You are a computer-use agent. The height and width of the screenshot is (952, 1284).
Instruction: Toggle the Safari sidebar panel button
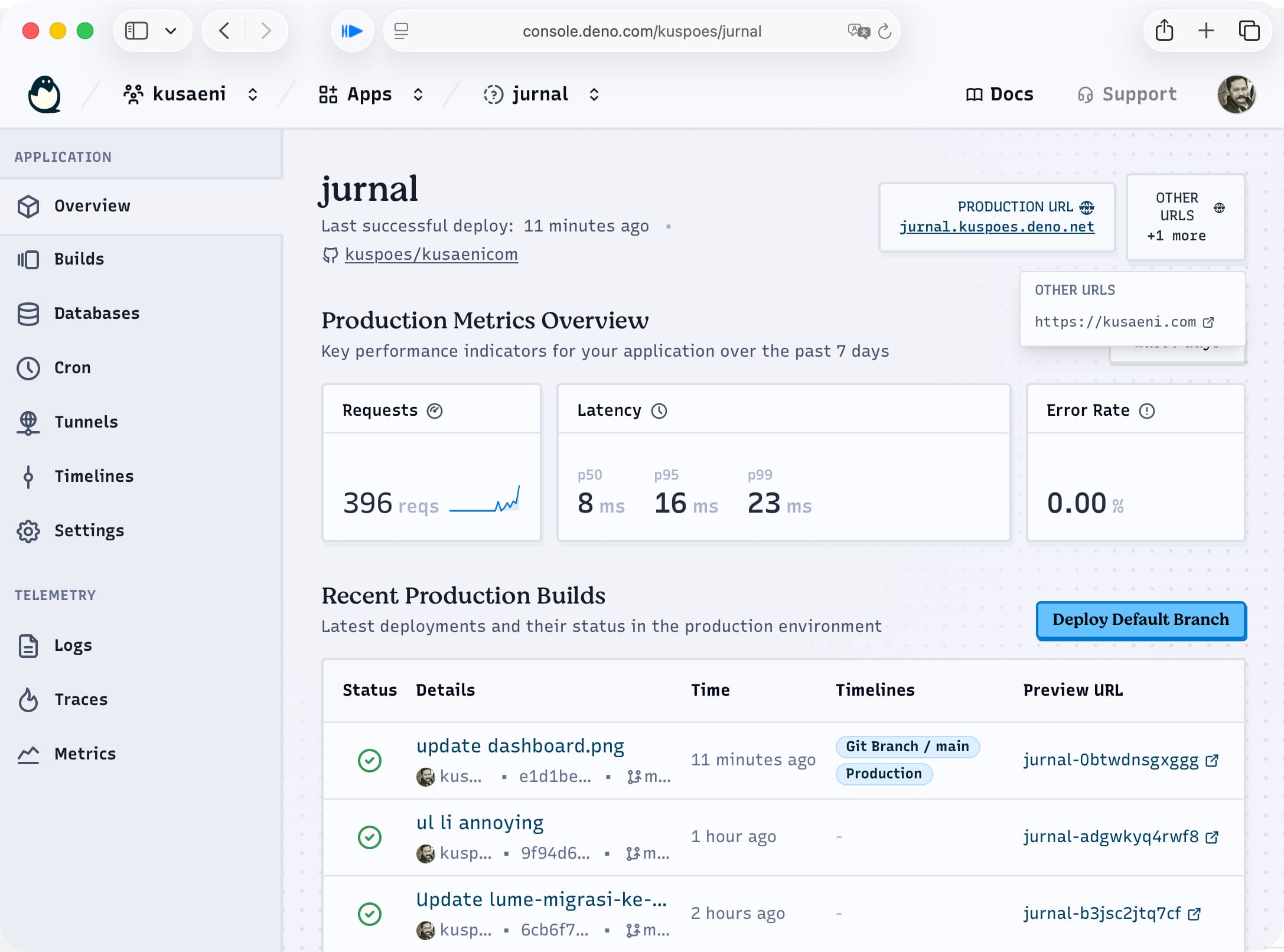tap(136, 31)
